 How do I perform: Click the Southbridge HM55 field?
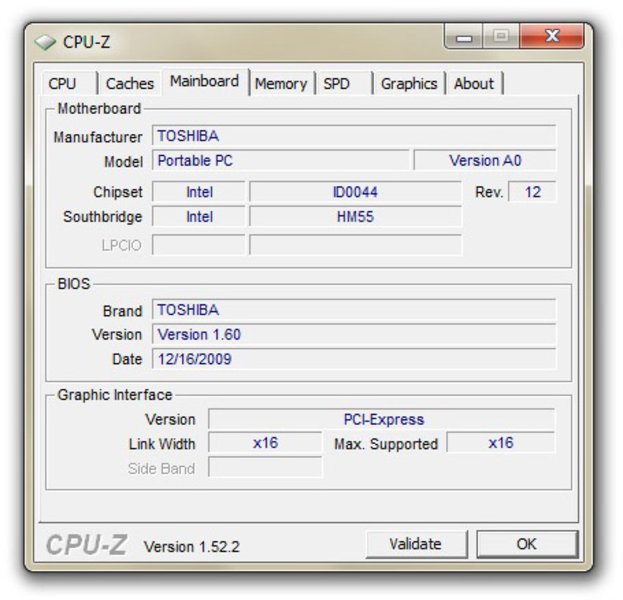pyautogui.click(x=355, y=217)
